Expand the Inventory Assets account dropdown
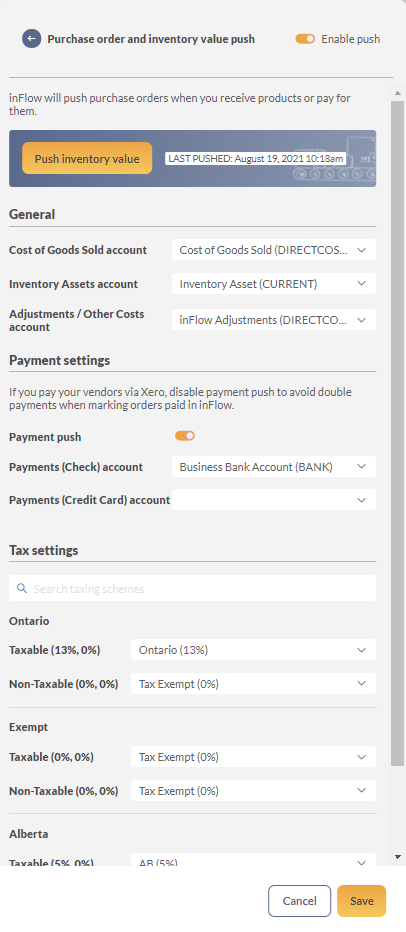This screenshot has width=406, height=932. 274,284
